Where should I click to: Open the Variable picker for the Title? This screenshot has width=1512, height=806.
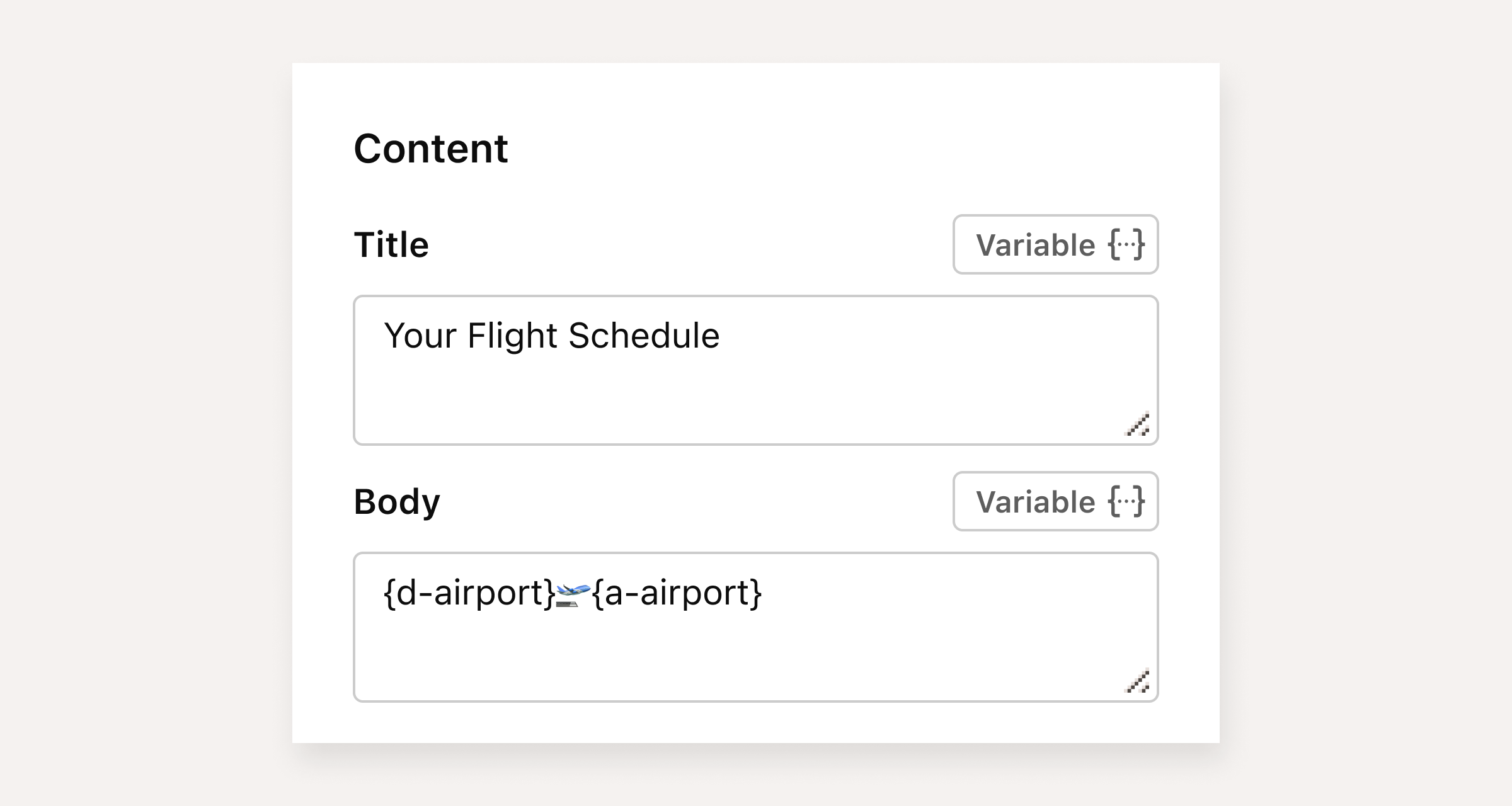click(x=1055, y=246)
